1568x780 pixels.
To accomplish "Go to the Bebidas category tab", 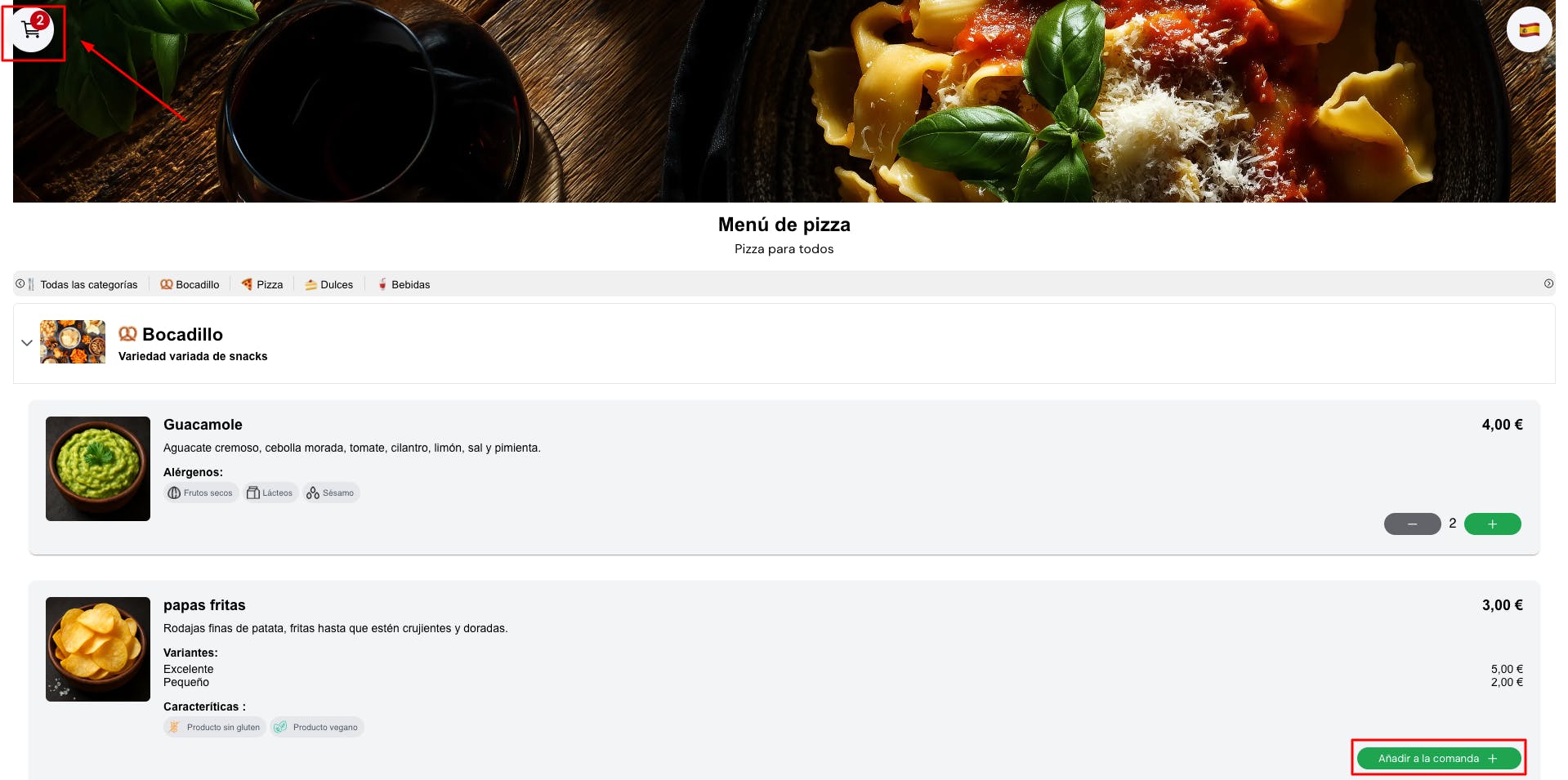I will (404, 284).
